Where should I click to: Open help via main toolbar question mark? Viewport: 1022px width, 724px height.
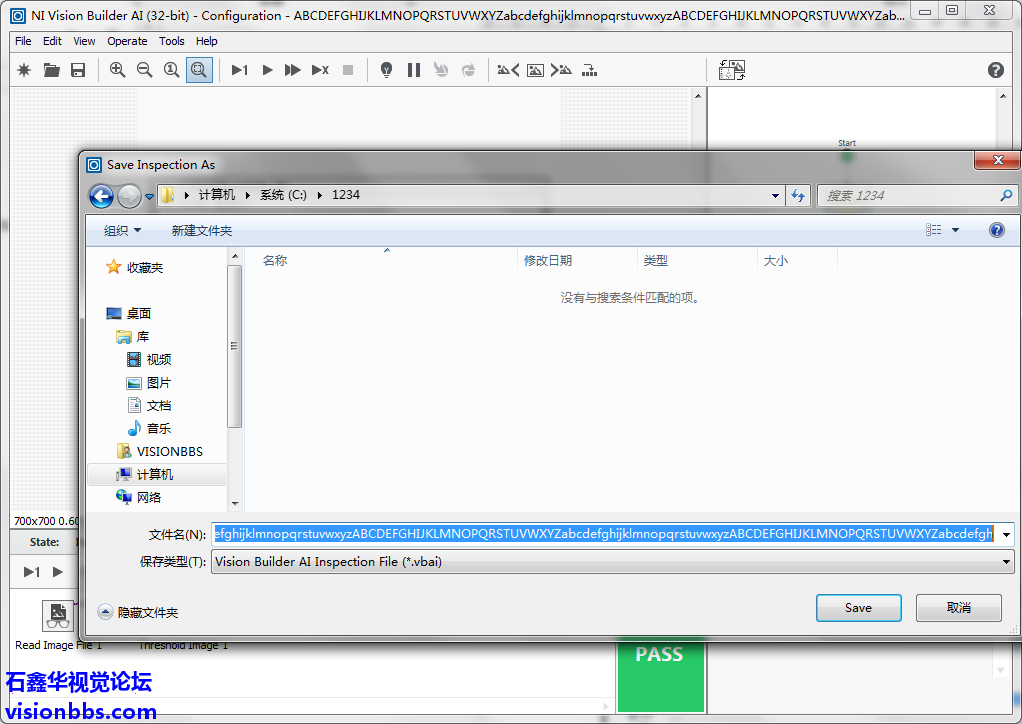pyautogui.click(x=995, y=70)
